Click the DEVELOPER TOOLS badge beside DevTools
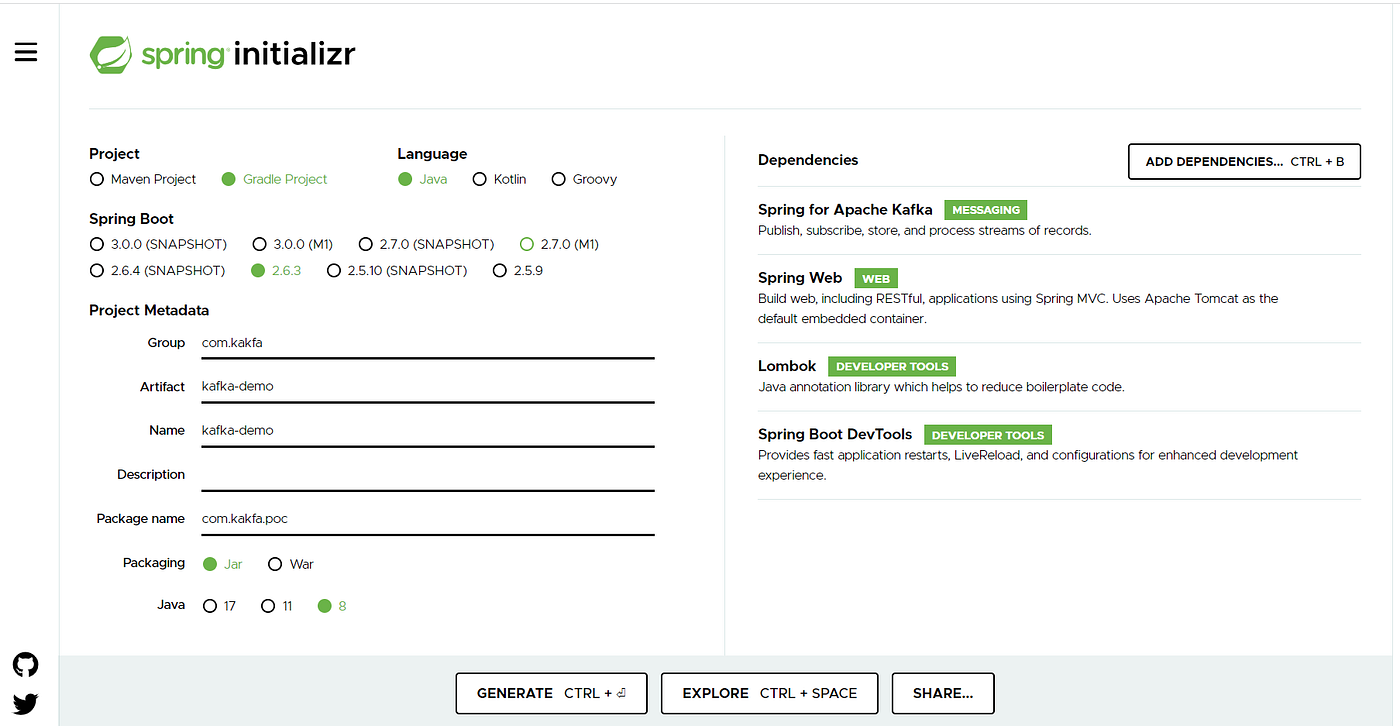This screenshot has width=1400, height=726. point(988,435)
